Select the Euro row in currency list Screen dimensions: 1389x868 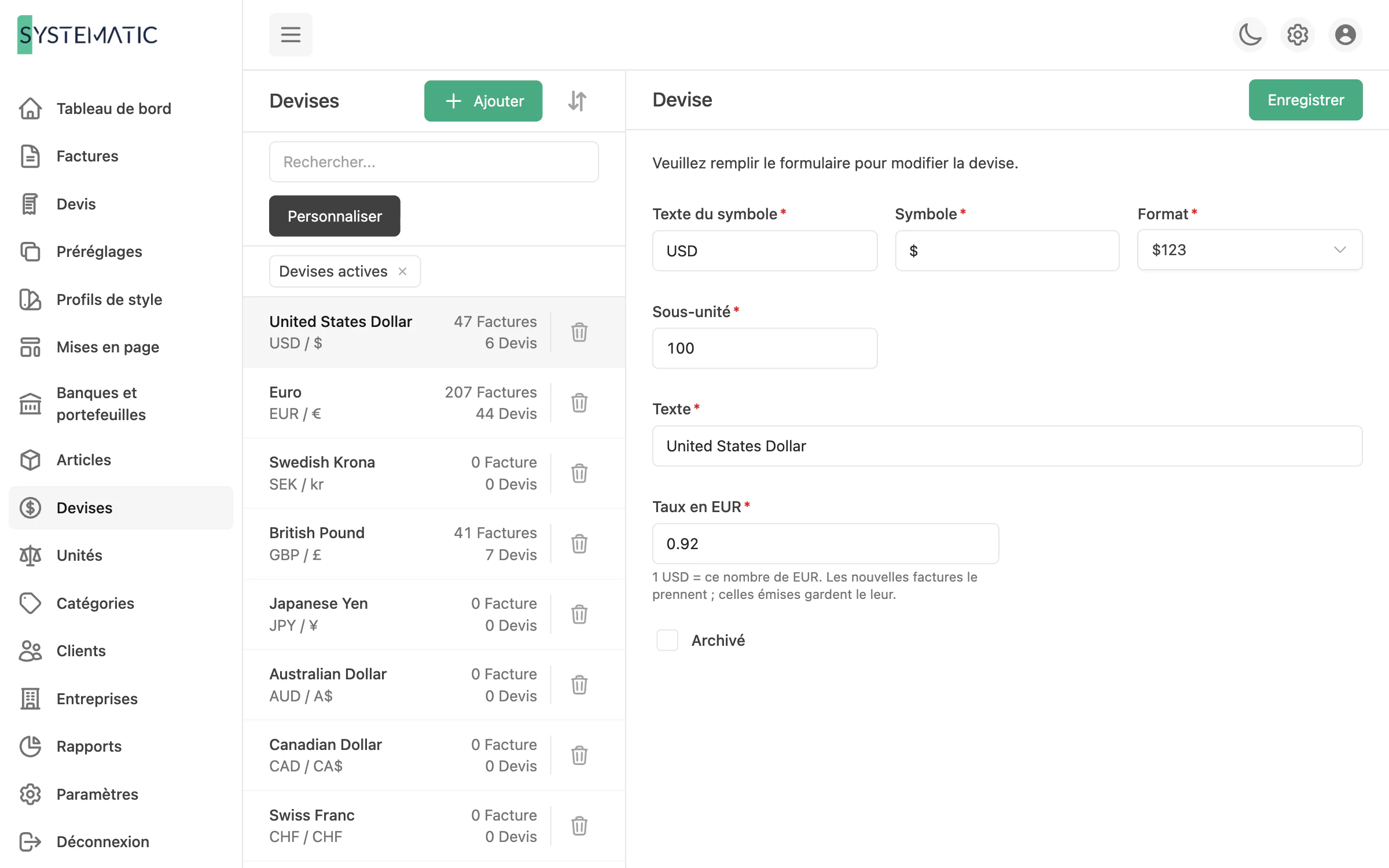(434, 403)
